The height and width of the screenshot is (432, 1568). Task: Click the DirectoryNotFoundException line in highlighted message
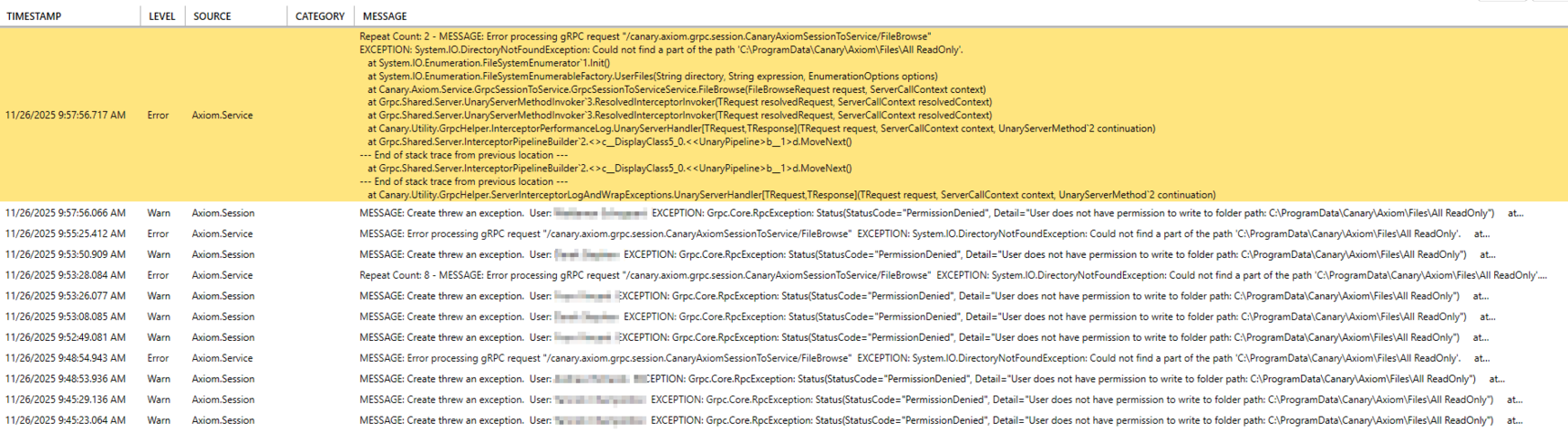[661, 50]
